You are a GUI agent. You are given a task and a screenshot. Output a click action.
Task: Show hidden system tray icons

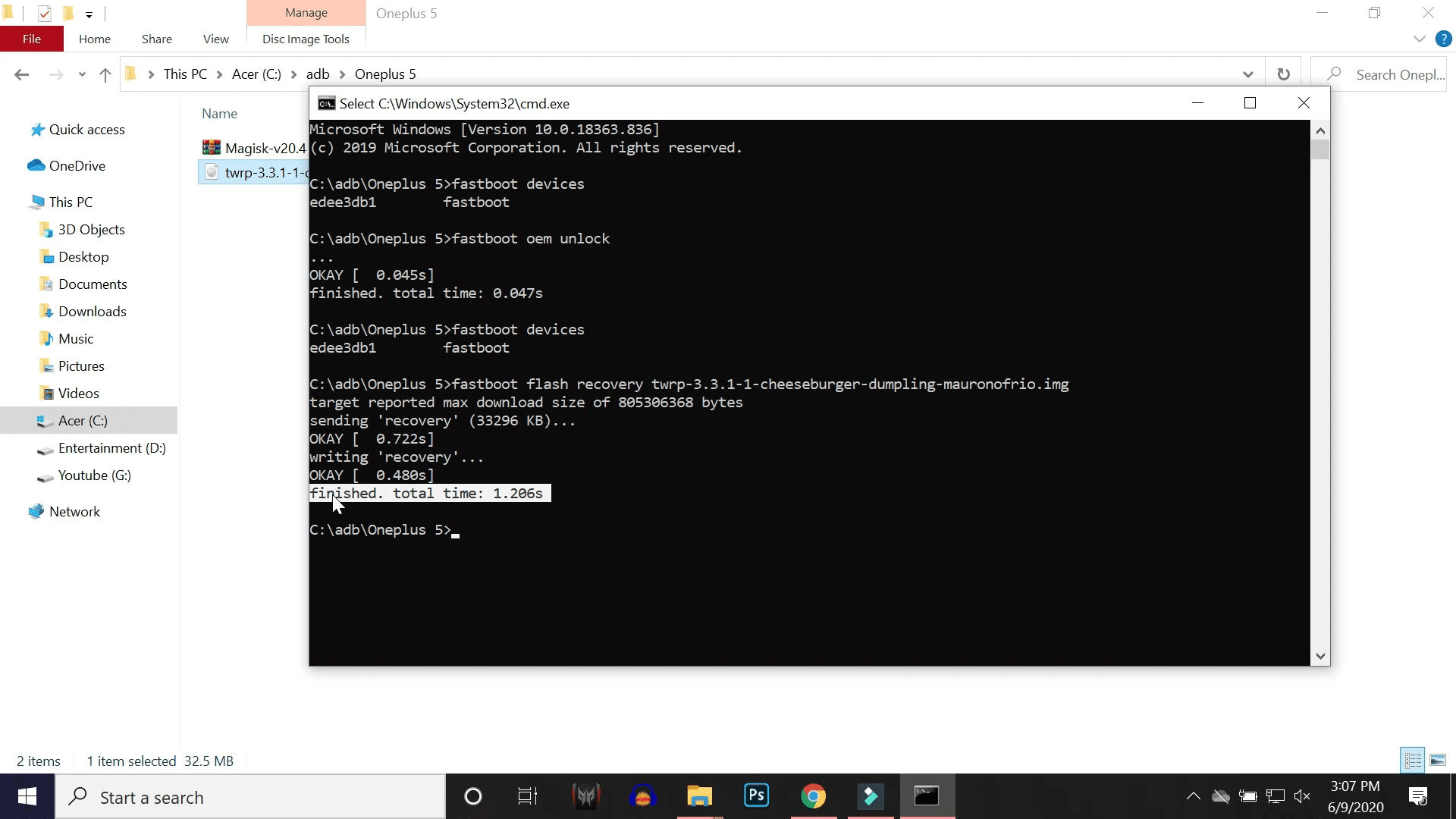pos(1193,796)
